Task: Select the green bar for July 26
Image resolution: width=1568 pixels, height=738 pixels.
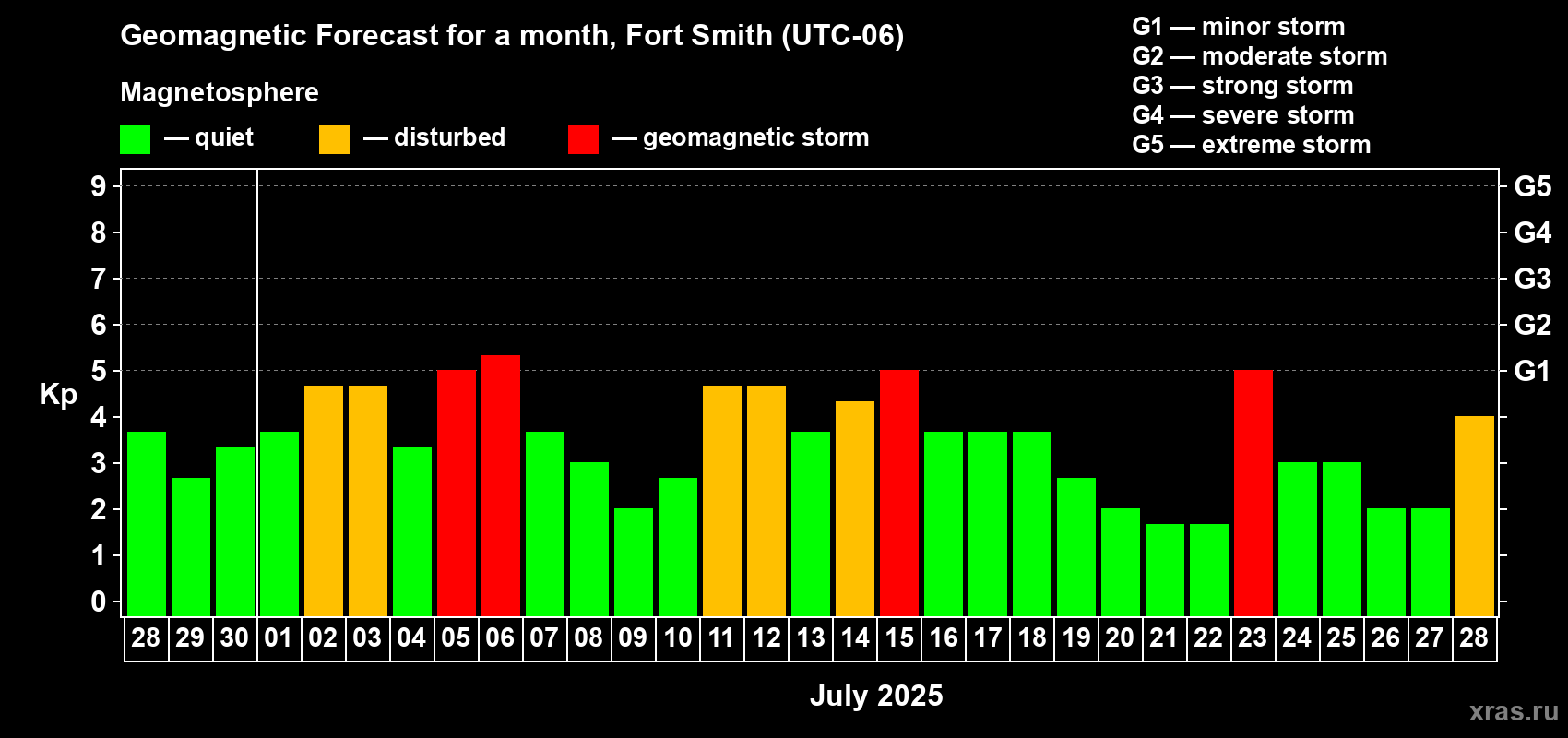Action: [x=1385, y=563]
